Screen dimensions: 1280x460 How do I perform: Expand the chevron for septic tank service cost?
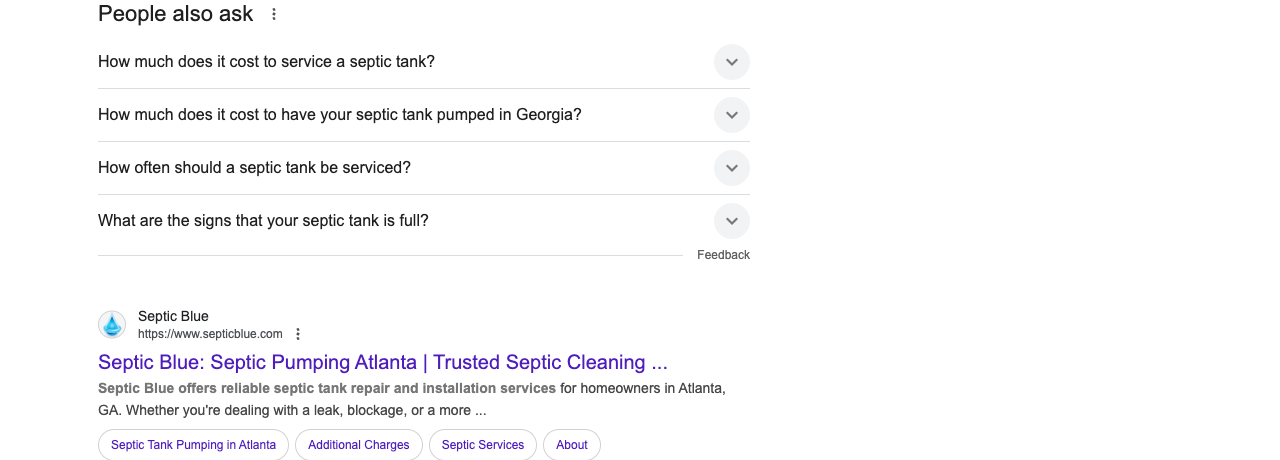pyautogui.click(x=732, y=62)
